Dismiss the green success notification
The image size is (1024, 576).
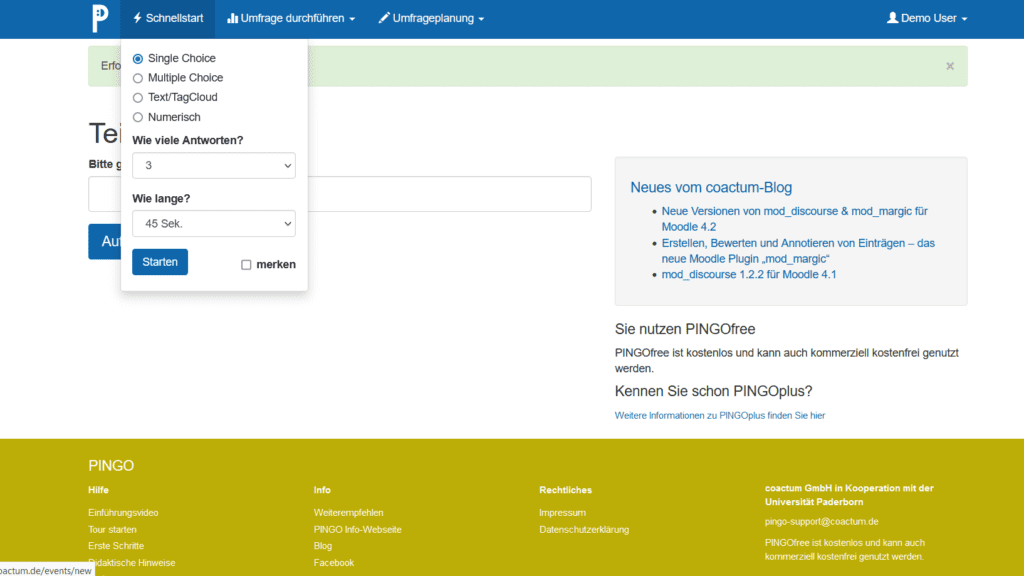click(949, 65)
